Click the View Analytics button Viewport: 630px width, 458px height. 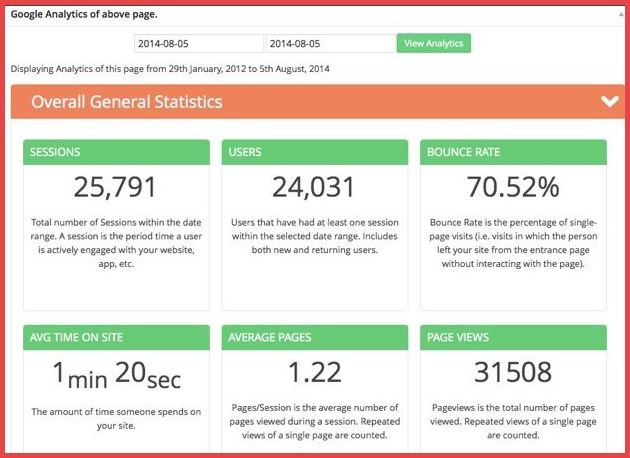(433, 44)
